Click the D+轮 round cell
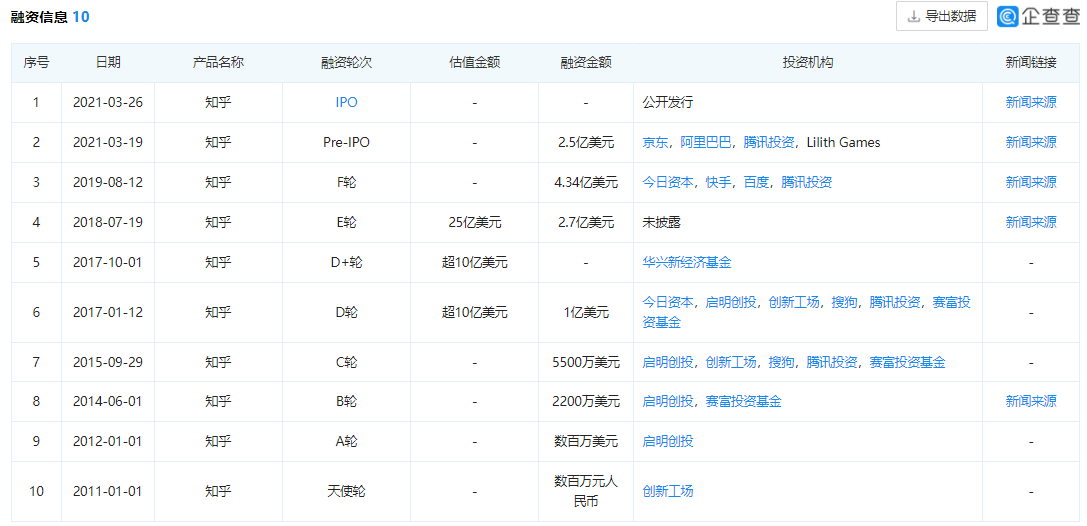1087x526 pixels. coord(347,263)
